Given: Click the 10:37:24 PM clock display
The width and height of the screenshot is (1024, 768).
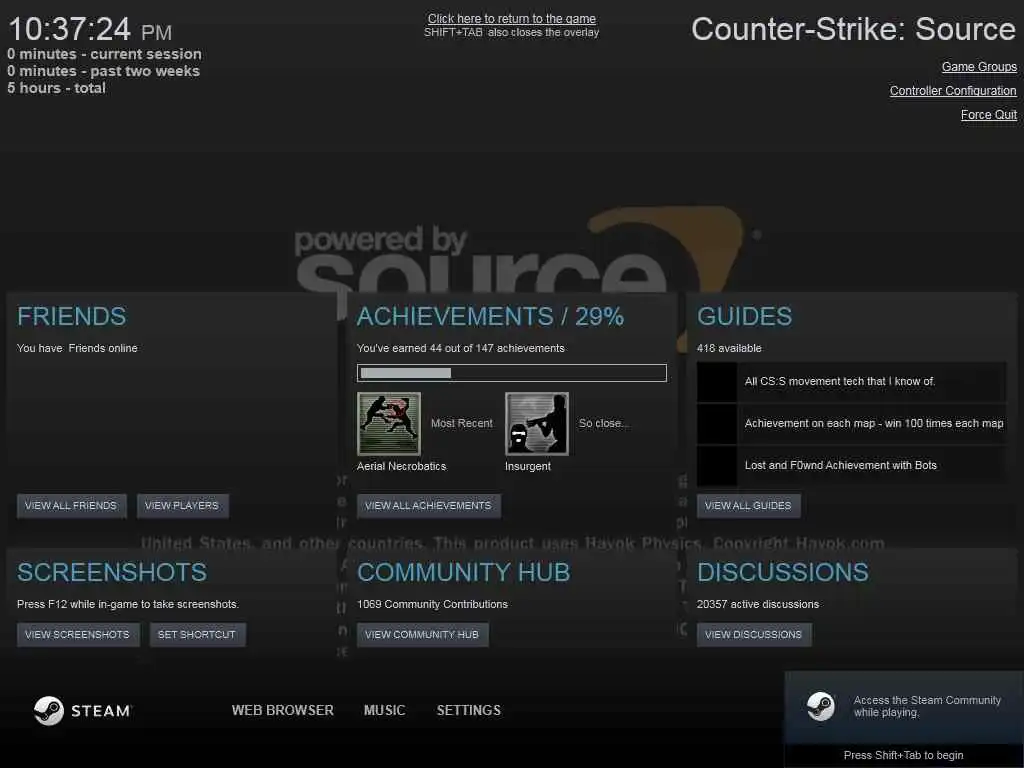Looking at the screenshot, I should coord(90,30).
